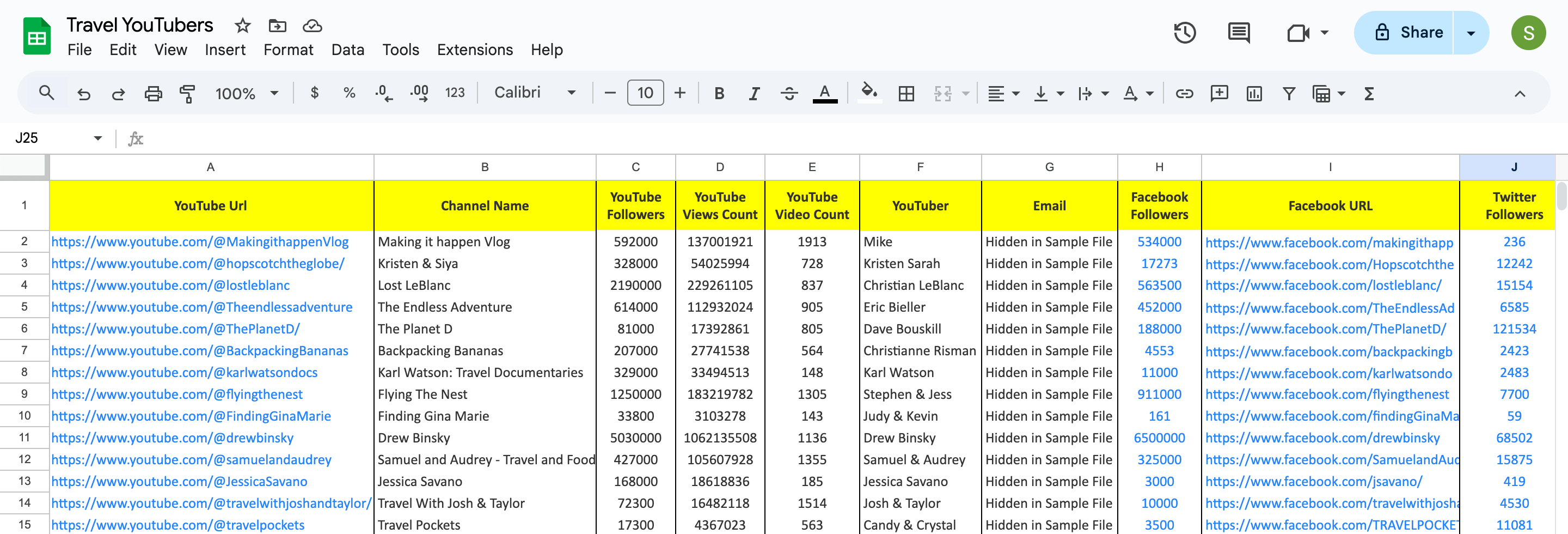This screenshot has height=534, width=1568.
Task: Open the filter views dropdown
Action: [x=1342, y=94]
